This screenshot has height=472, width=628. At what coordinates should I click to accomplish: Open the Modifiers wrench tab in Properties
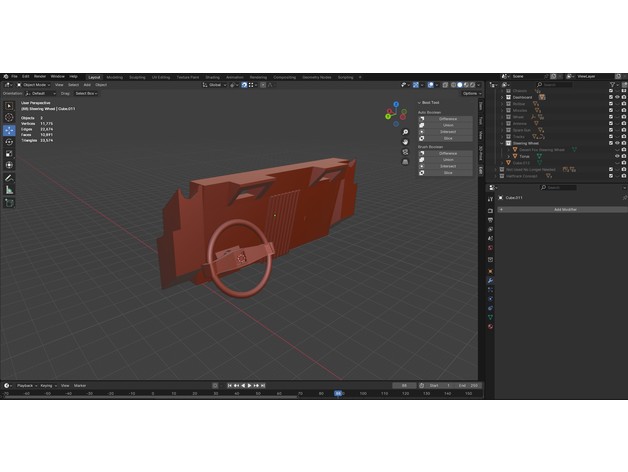click(491, 280)
